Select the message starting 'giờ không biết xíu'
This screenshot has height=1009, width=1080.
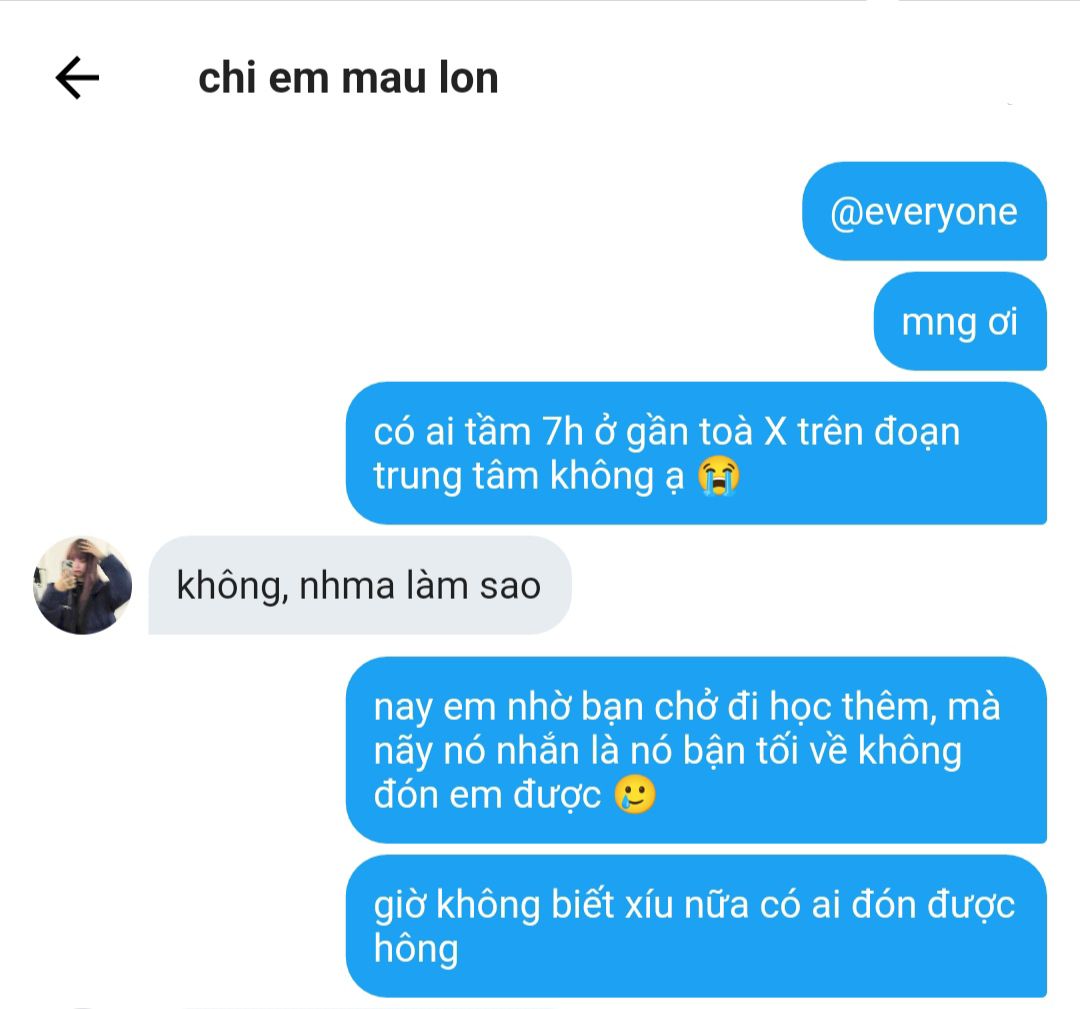pyautogui.click(x=696, y=926)
